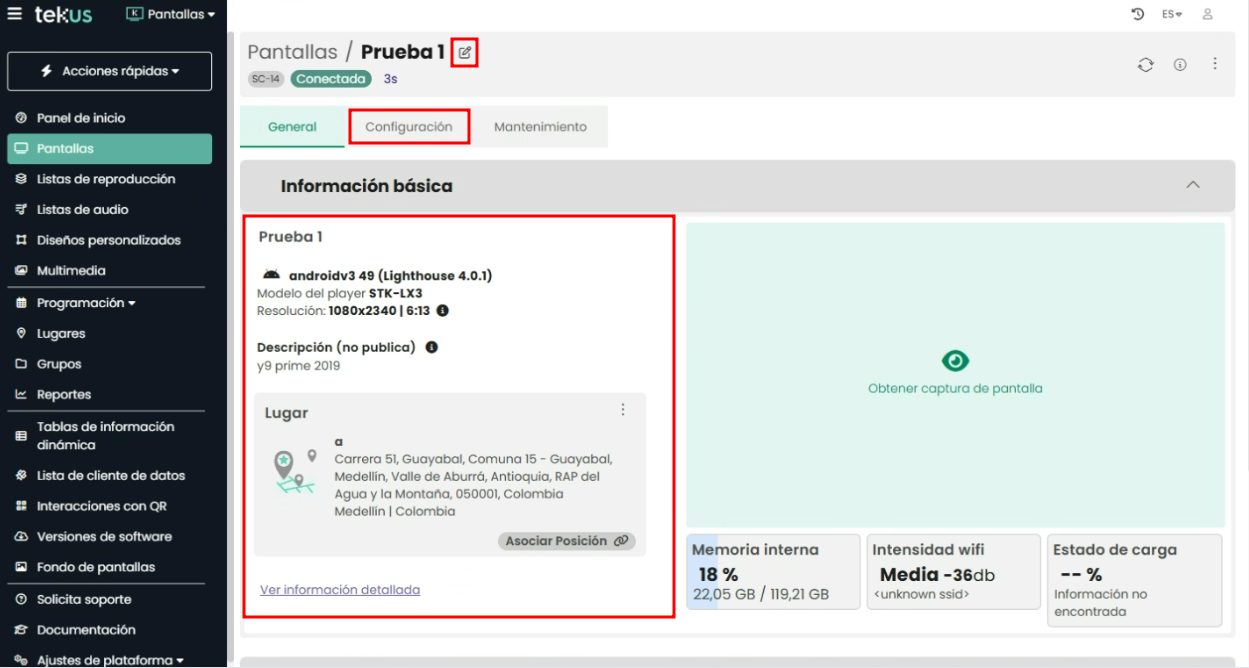This screenshot has width=1249, height=668.
Task: Click the edit pencil icon beside Prueba 1
Action: [x=465, y=52]
